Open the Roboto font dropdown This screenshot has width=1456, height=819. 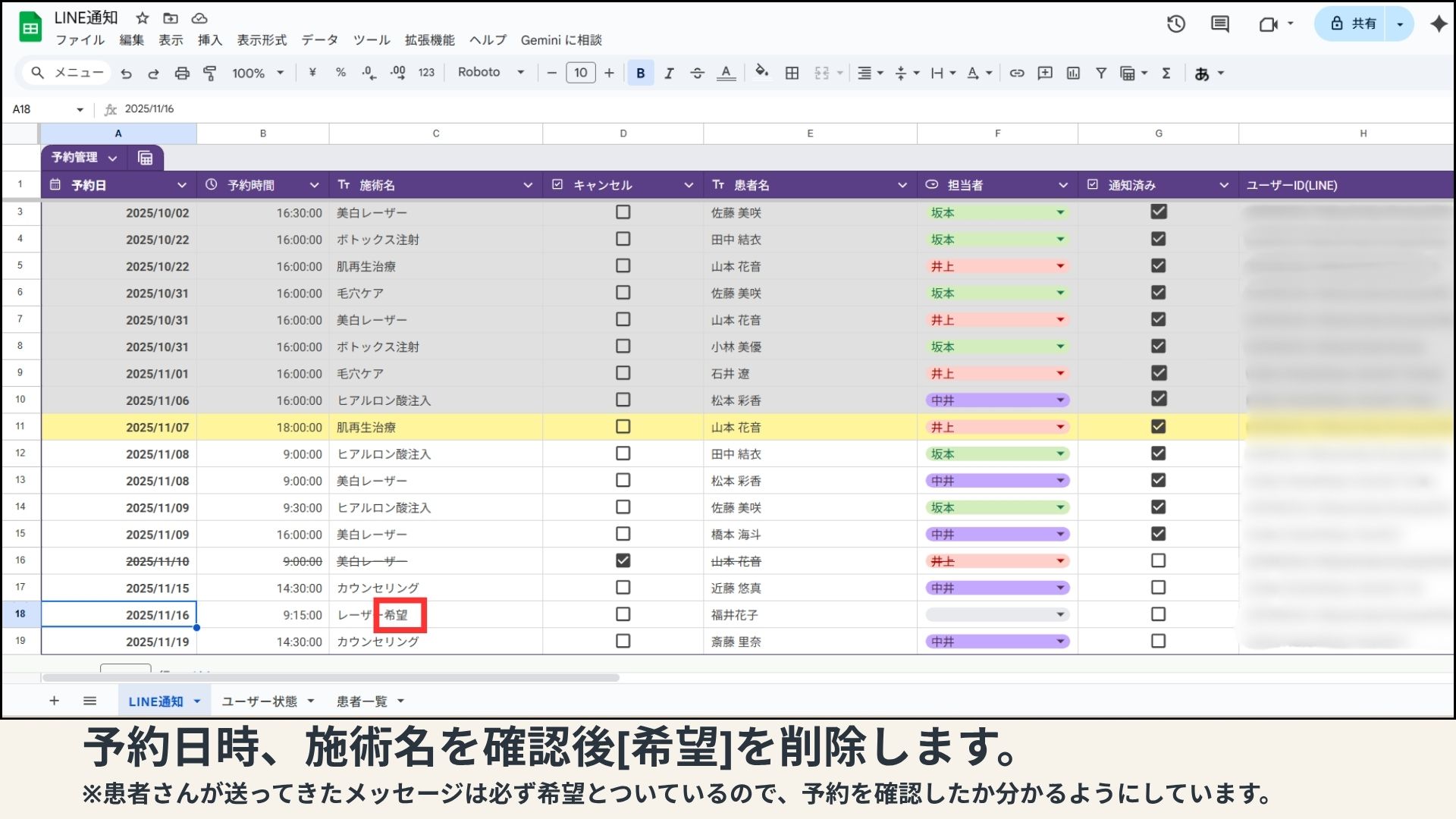[491, 73]
